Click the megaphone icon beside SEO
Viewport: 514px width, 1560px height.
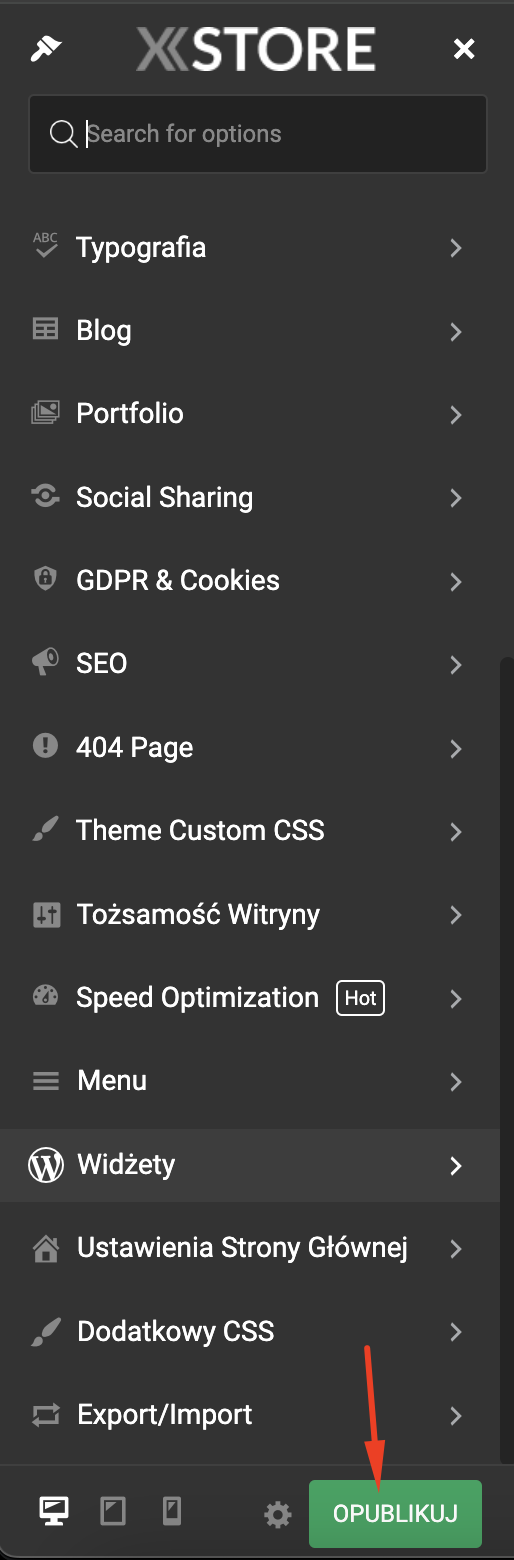click(x=45, y=663)
